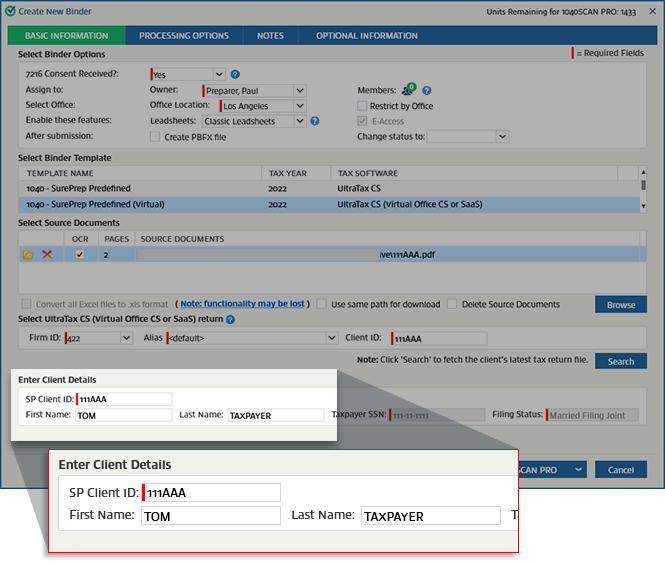This screenshot has width=665, height=565.
Task: Click help icon beside Leadsheets dropdown
Action: [x=315, y=121]
